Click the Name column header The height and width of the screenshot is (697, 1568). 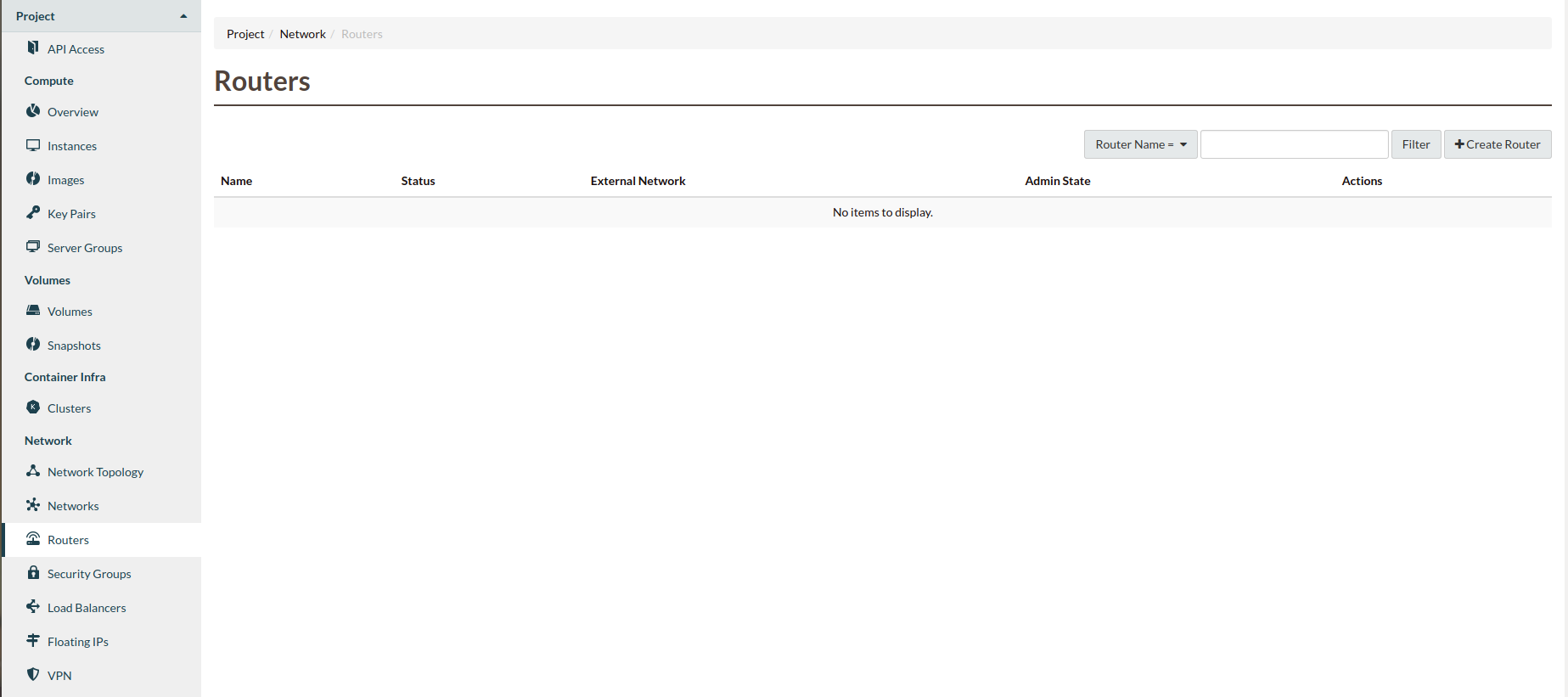click(236, 181)
